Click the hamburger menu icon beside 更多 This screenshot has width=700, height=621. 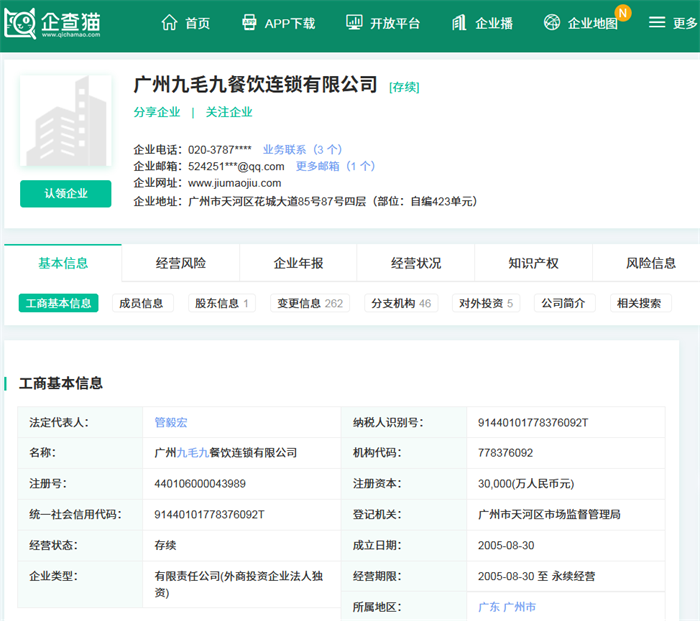657,22
